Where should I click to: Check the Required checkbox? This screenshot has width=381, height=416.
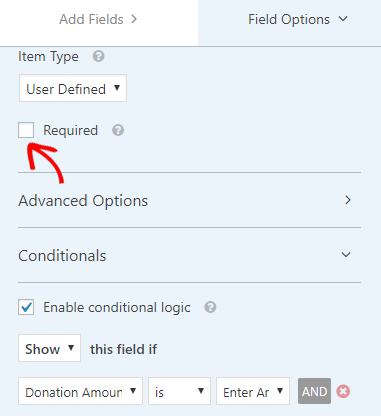pos(26,130)
